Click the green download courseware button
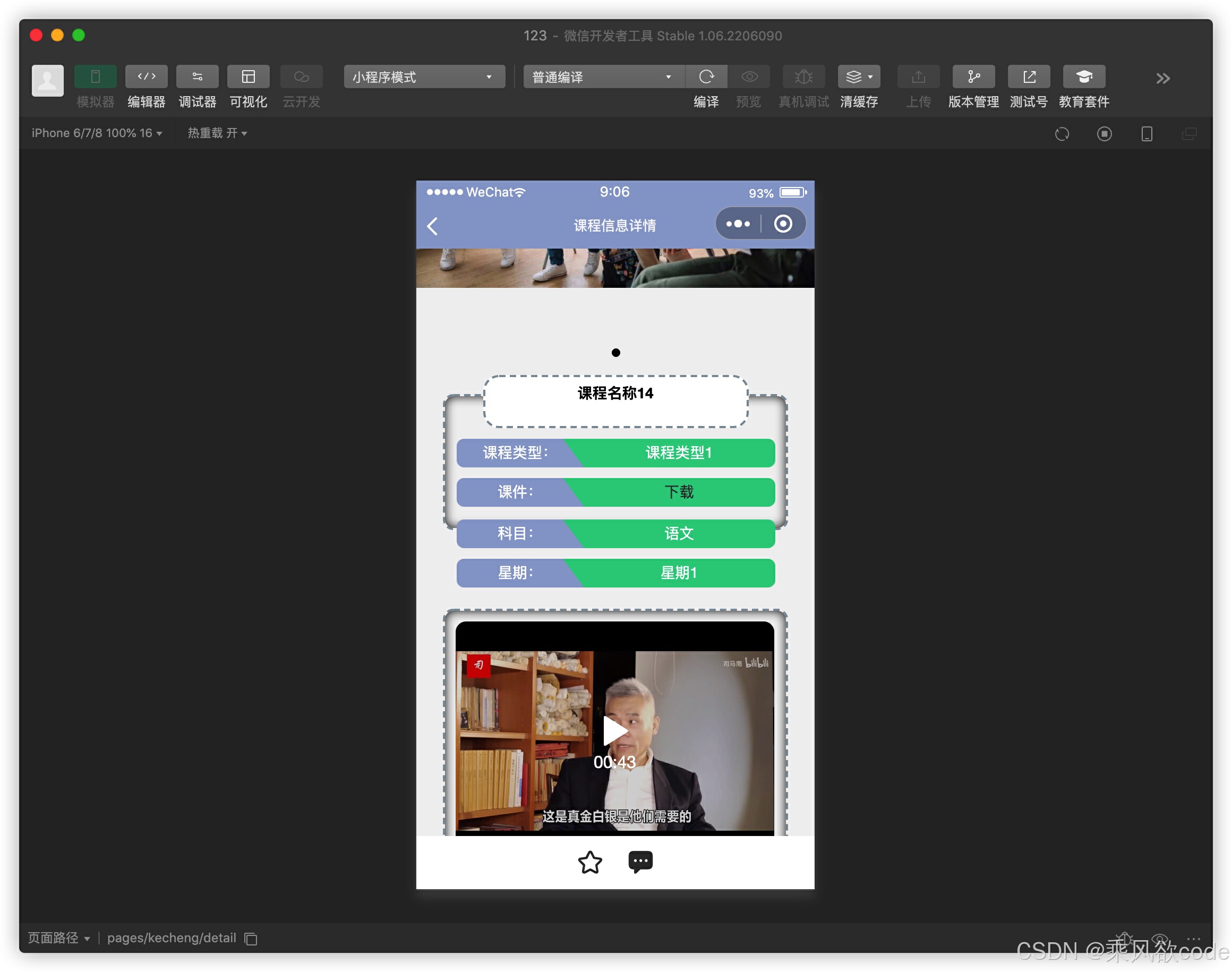Viewport: 1232px width, 972px height. (x=678, y=492)
